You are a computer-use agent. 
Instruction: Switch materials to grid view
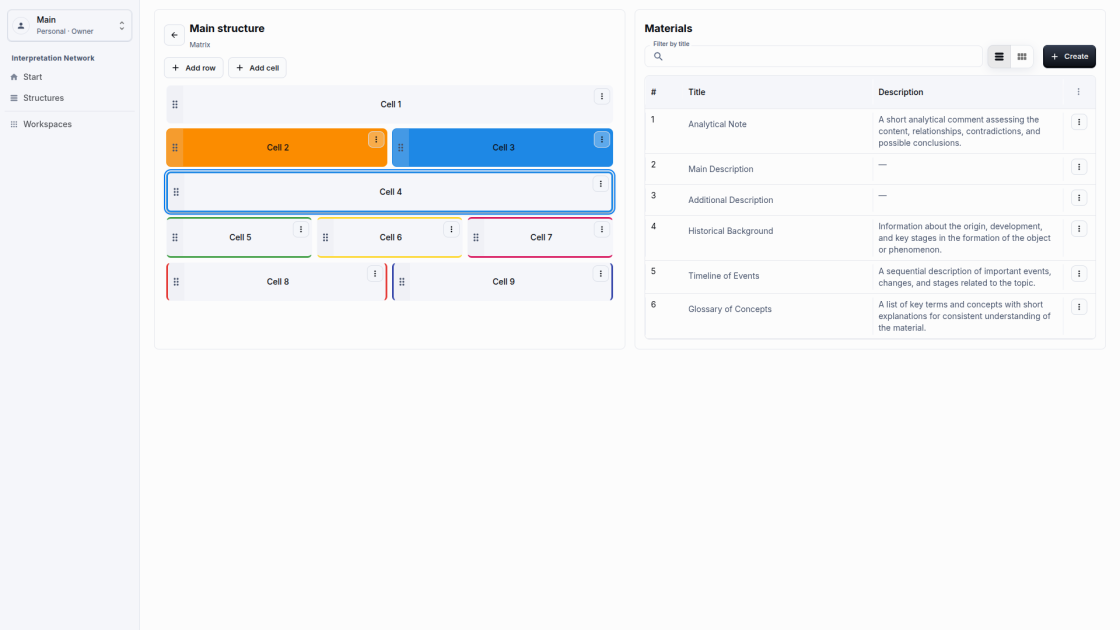coord(1021,56)
